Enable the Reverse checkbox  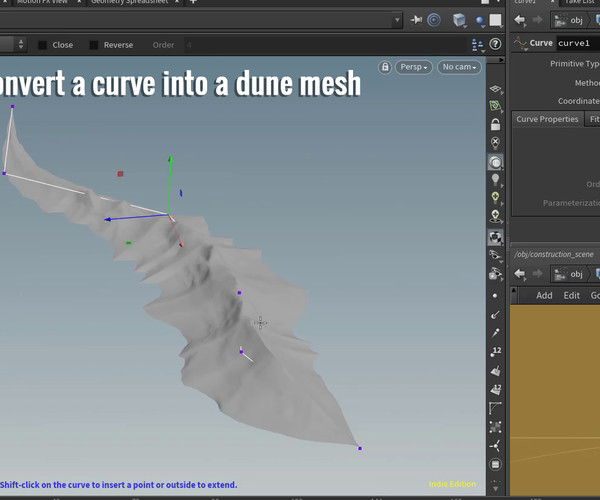pyautogui.click(x=94, y=45)
